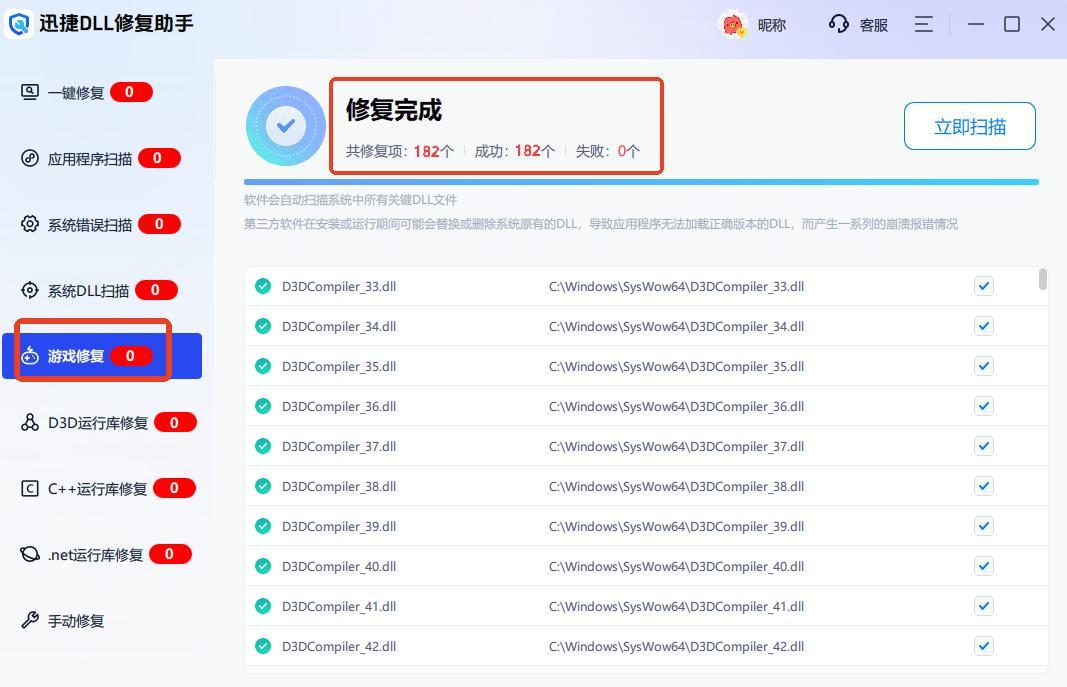Select the 应用程序扫描 sidebar icon
This screenshot has width=1067, height=687.
(x=30, y=158)
